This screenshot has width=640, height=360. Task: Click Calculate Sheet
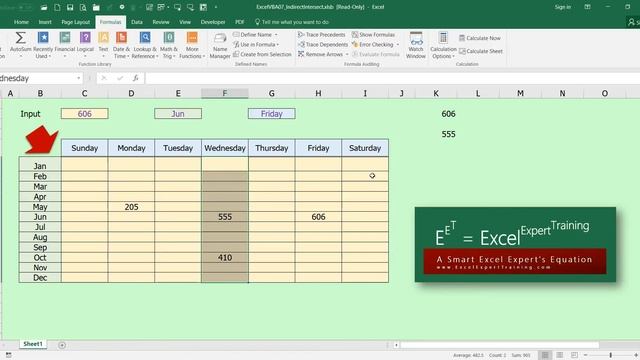point(481,51)
